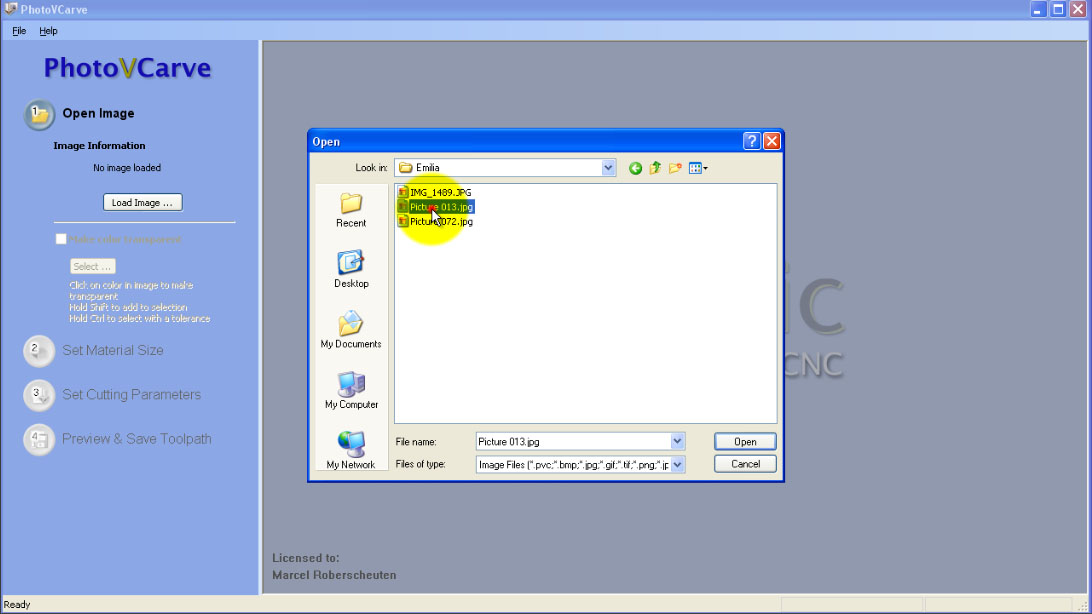Screen dimensions: 1092x614
Task: Click the help question mark button in the dialog
Action: (x=751, y=141)
